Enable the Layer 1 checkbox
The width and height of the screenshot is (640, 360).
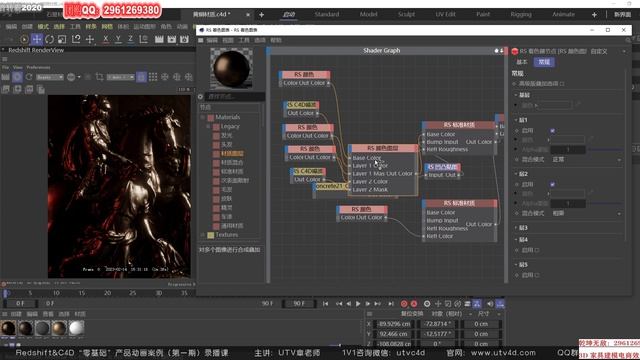552,131
